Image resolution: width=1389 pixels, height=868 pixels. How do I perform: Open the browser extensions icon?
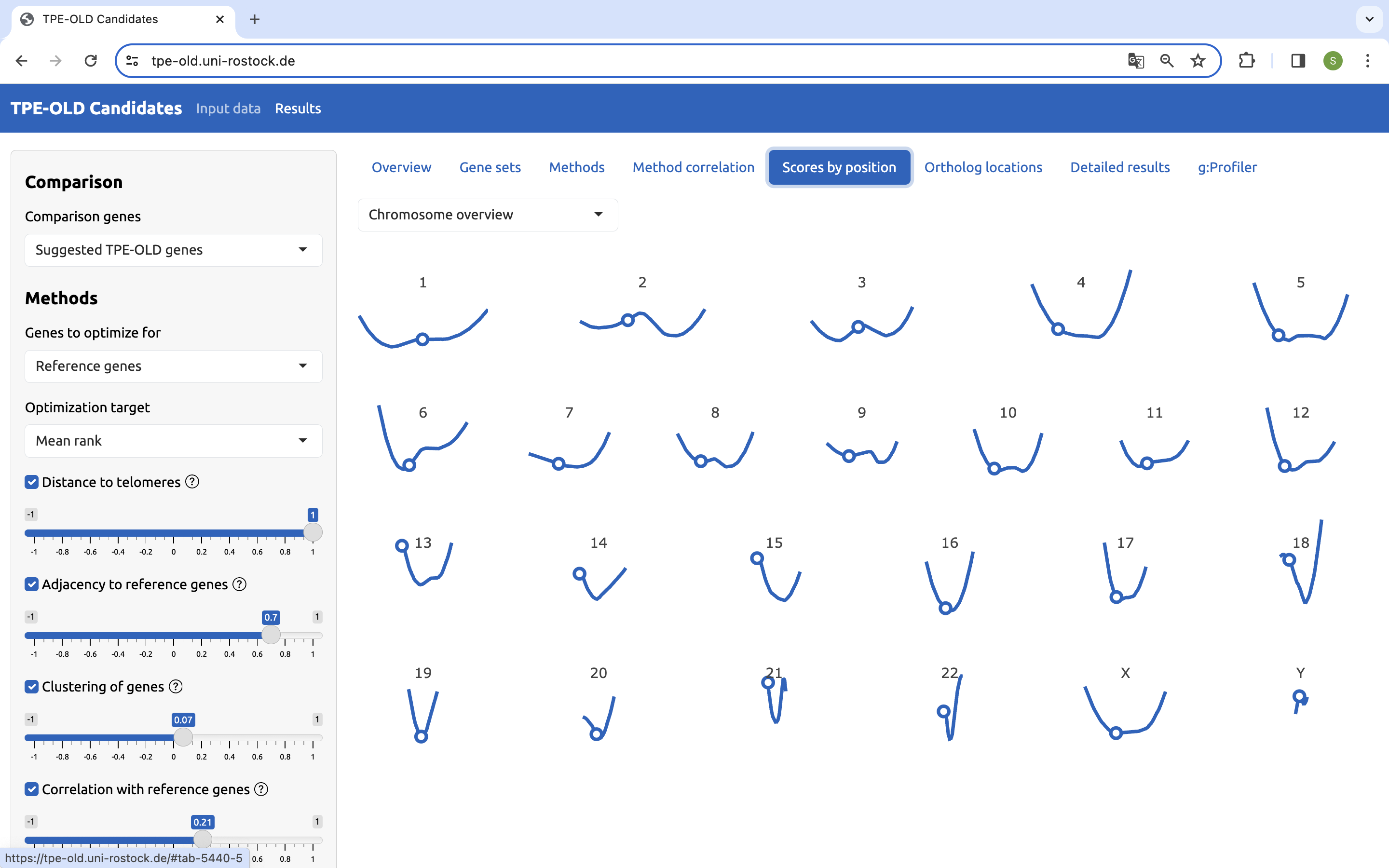coord(1246,60)
